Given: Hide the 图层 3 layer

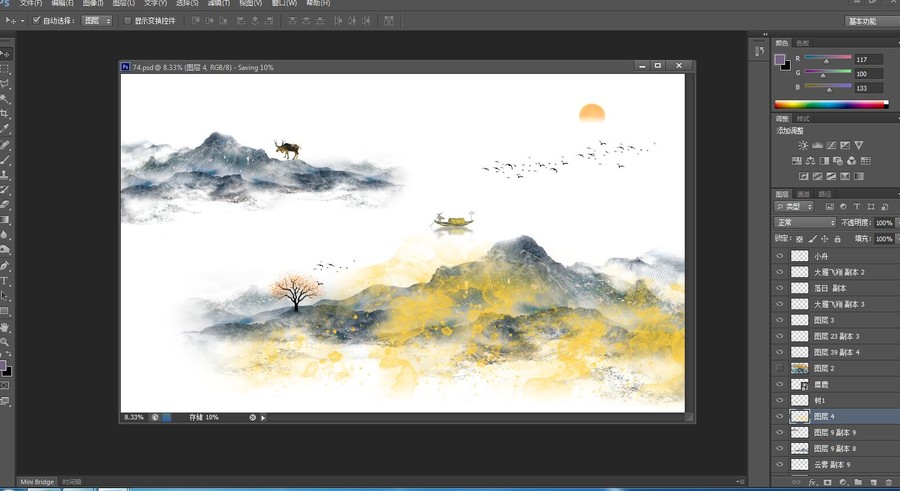Looking at the screenshot, I should pyautogui.click(x=779, y=320).
